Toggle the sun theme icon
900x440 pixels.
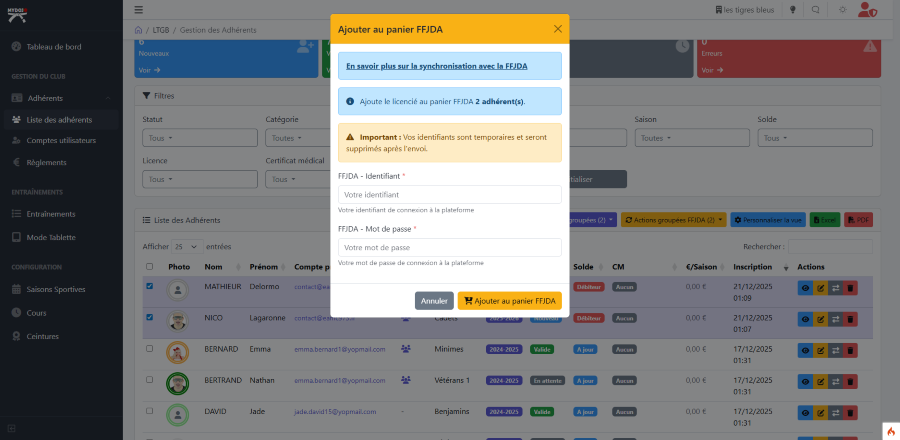[x=842, y=10]
